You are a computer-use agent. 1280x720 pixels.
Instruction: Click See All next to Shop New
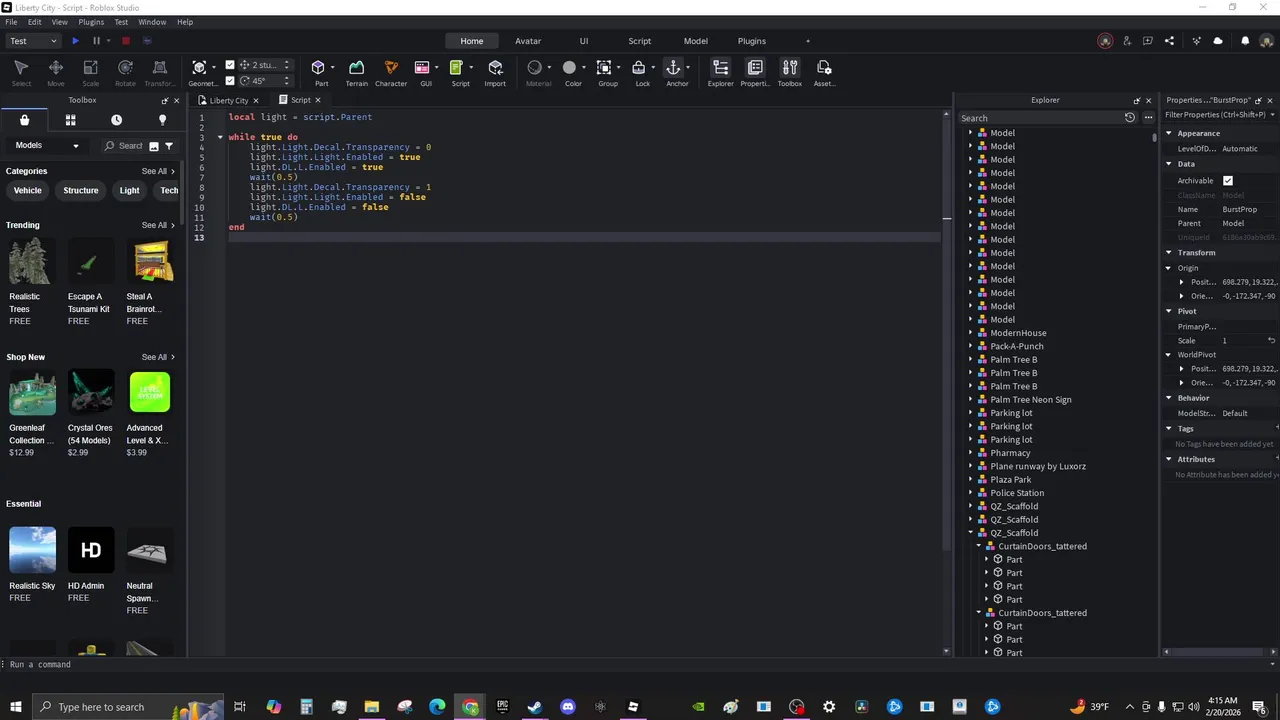click(158, 357)
